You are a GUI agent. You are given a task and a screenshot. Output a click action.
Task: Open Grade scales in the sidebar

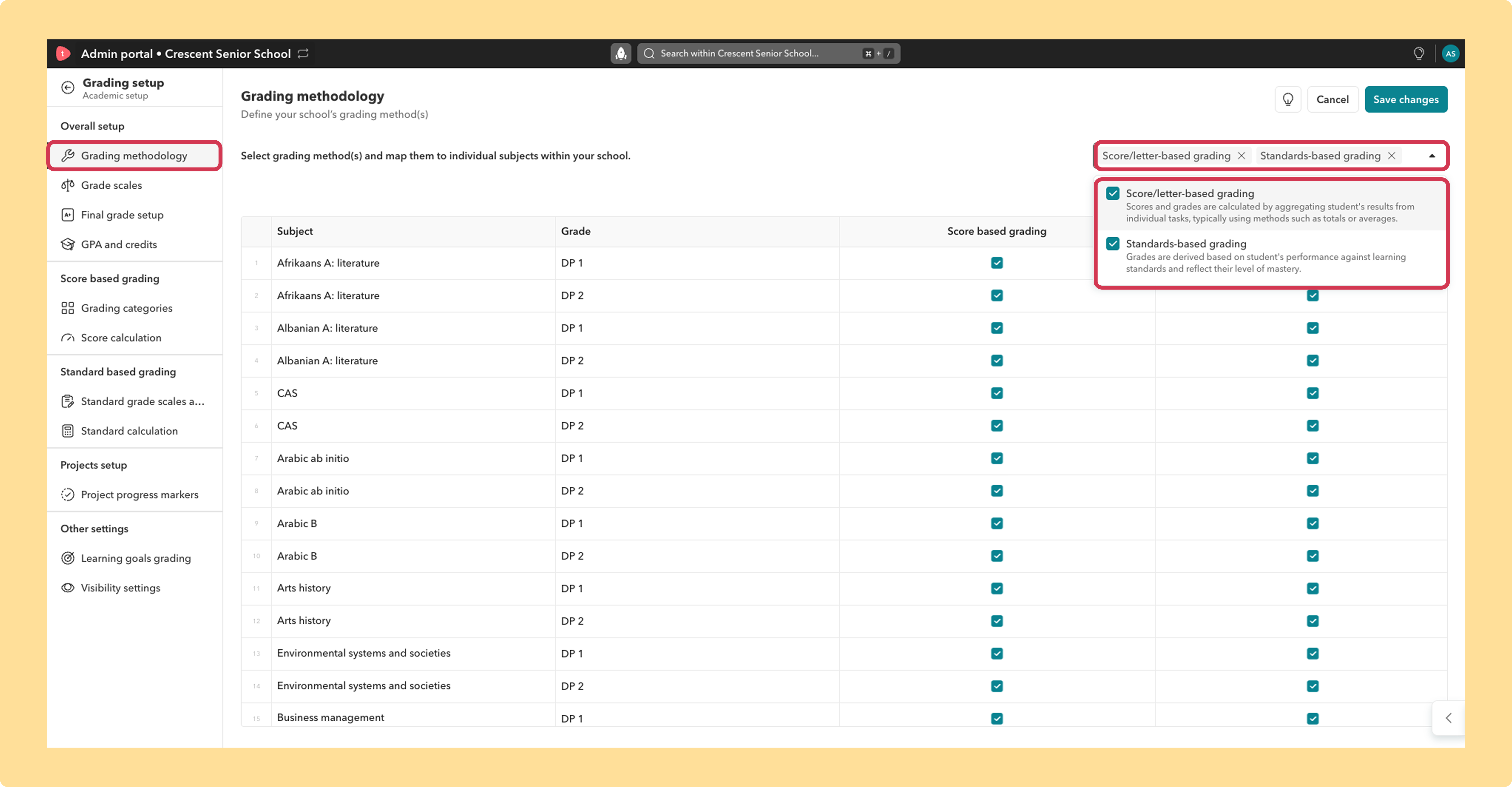[134, 185]
